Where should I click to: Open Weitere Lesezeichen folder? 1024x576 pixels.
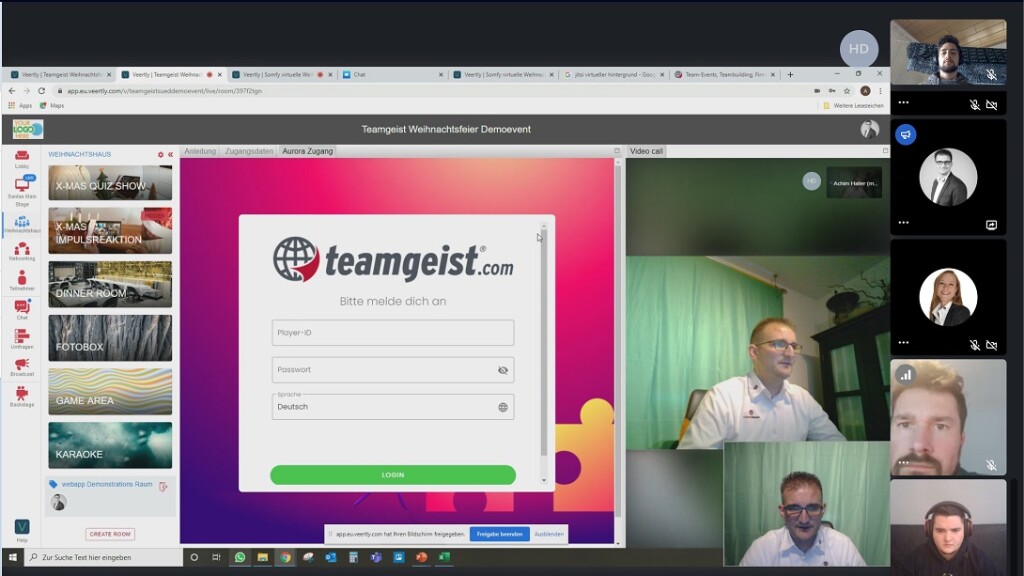(x=853, y=105)
